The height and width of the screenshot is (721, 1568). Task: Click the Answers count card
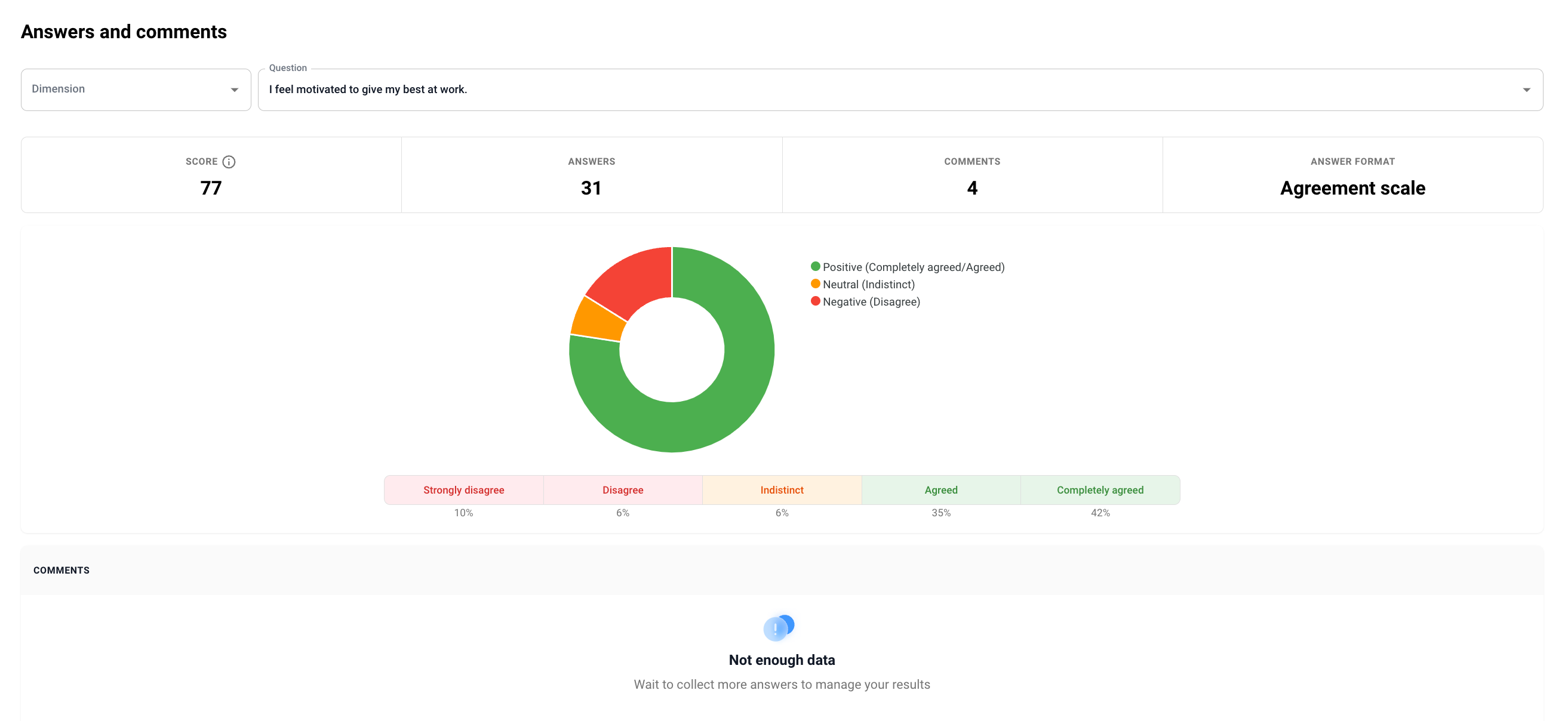[x=591, y=175]
